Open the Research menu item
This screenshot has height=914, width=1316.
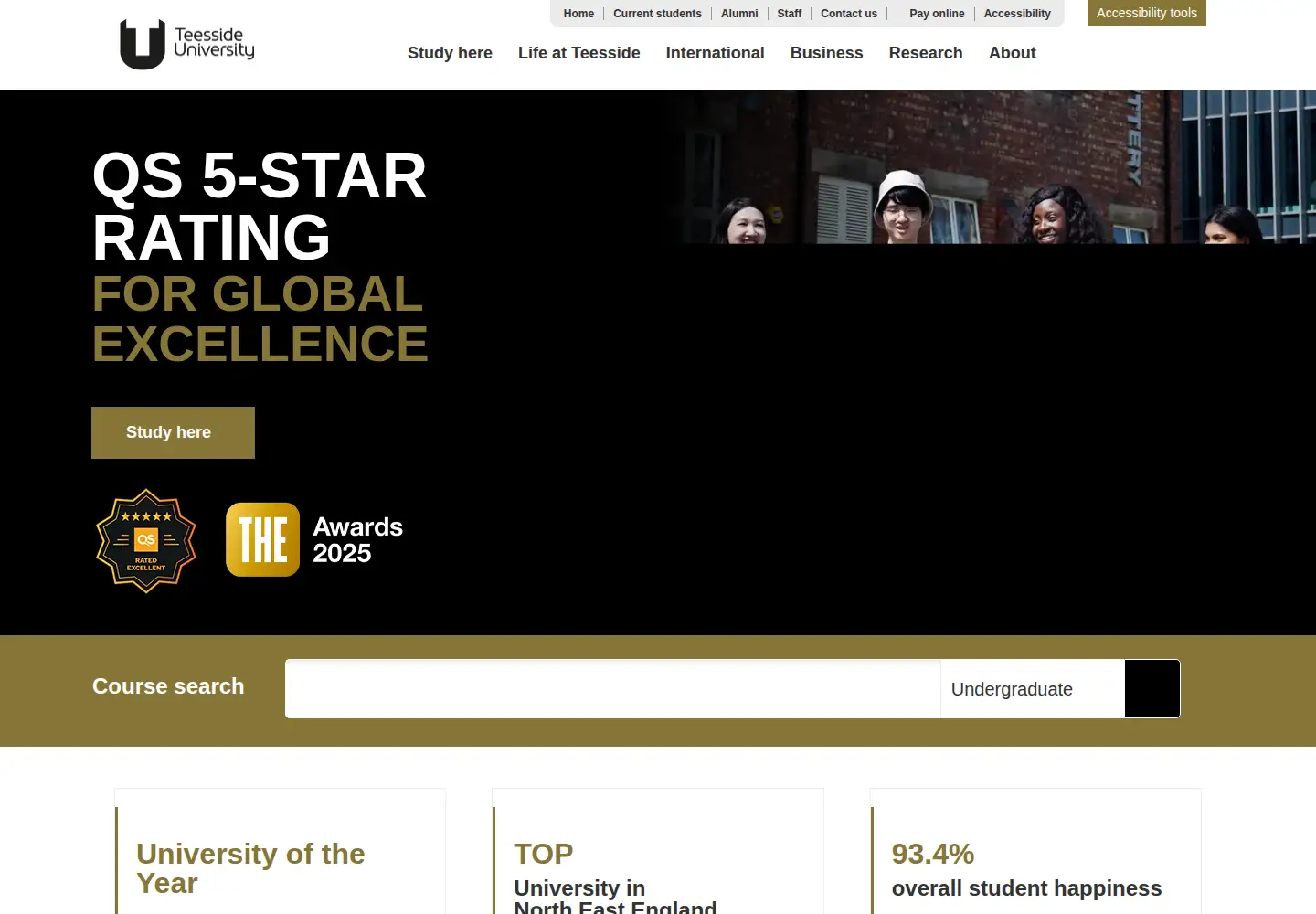click(926, 53)
